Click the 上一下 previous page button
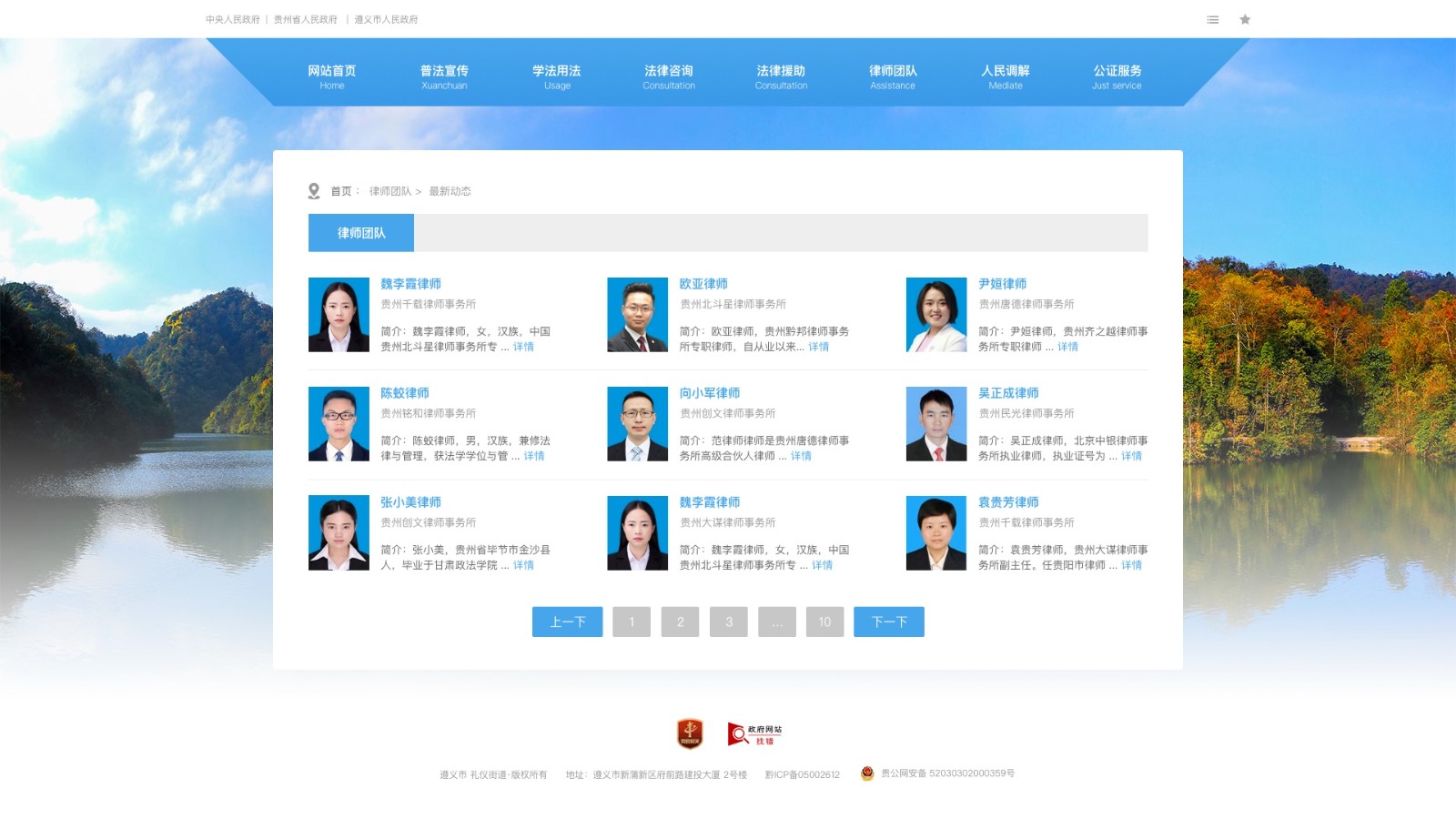The height and width of the screenshot is (819, 1456). point(567,622)
